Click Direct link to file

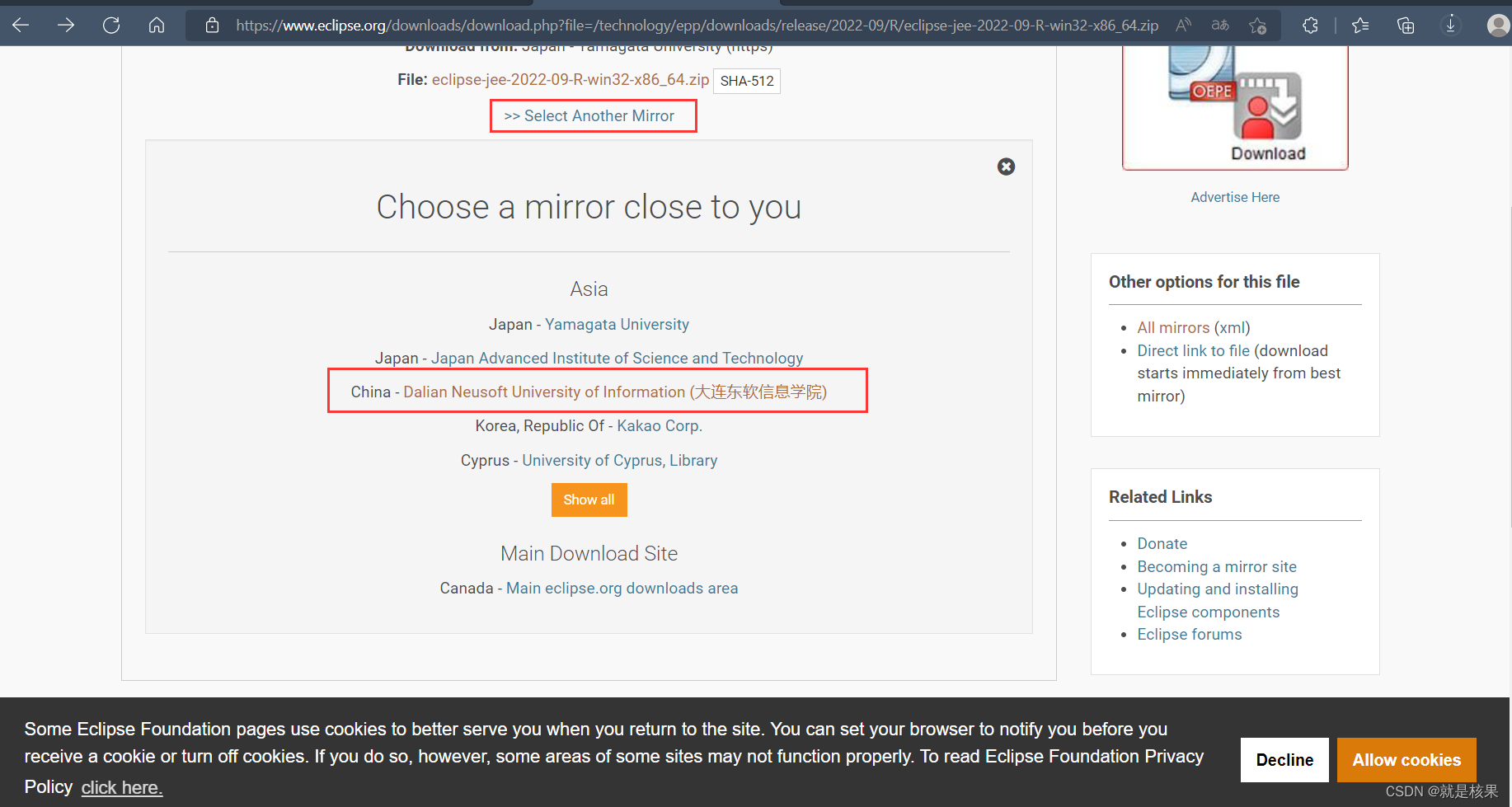(x=1193, y=351)
